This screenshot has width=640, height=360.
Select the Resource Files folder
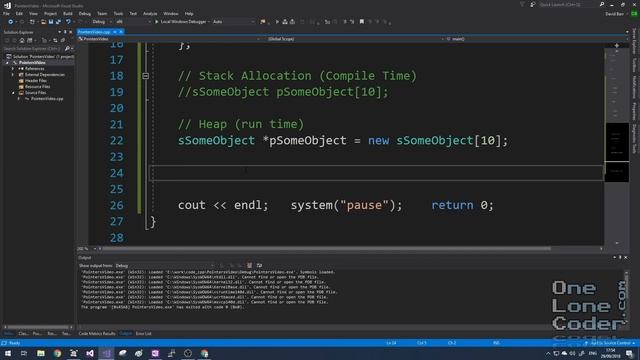(37, 87)
